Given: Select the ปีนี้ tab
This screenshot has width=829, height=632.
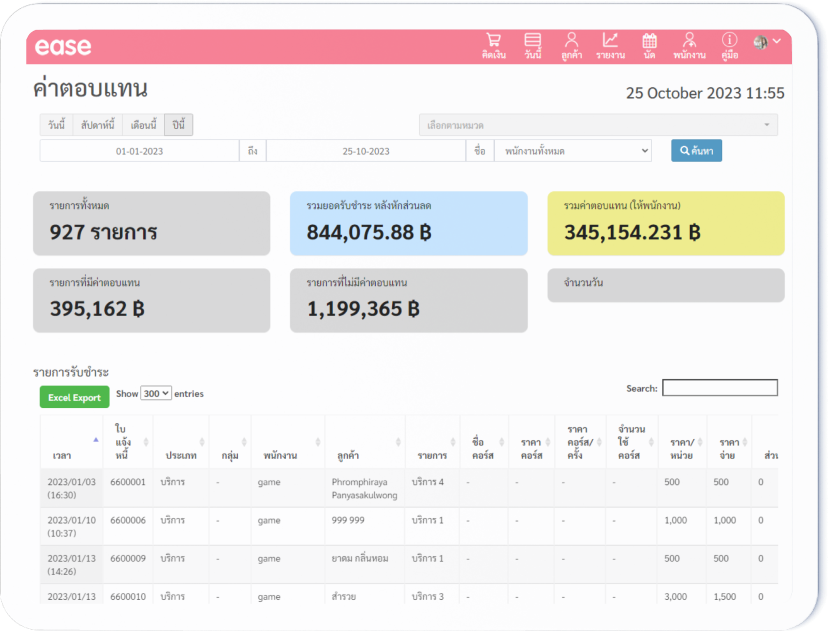Looking at the screenshot, I should pyautogui.click(x=178, y=125).
